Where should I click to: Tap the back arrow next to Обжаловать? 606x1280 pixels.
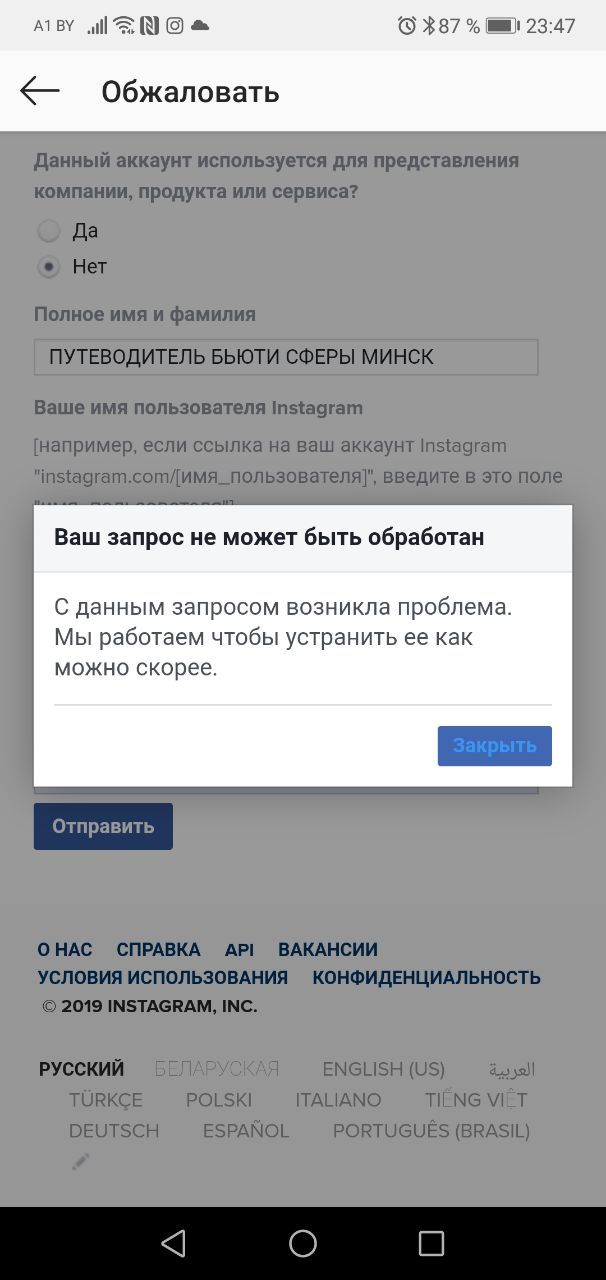tap(40, 91)
